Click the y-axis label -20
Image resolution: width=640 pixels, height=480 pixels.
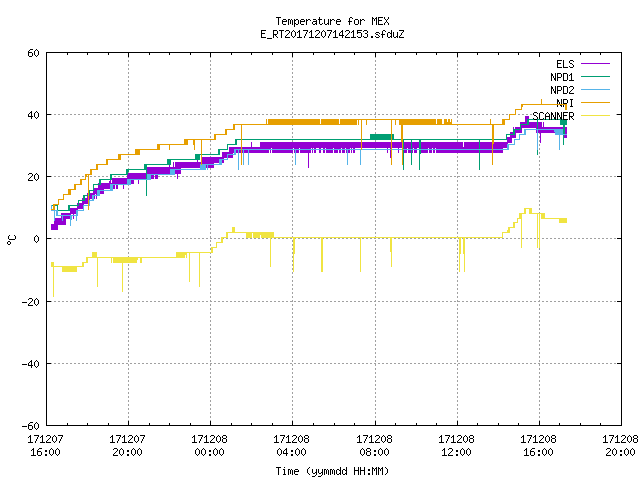click(x=31, y=302)
